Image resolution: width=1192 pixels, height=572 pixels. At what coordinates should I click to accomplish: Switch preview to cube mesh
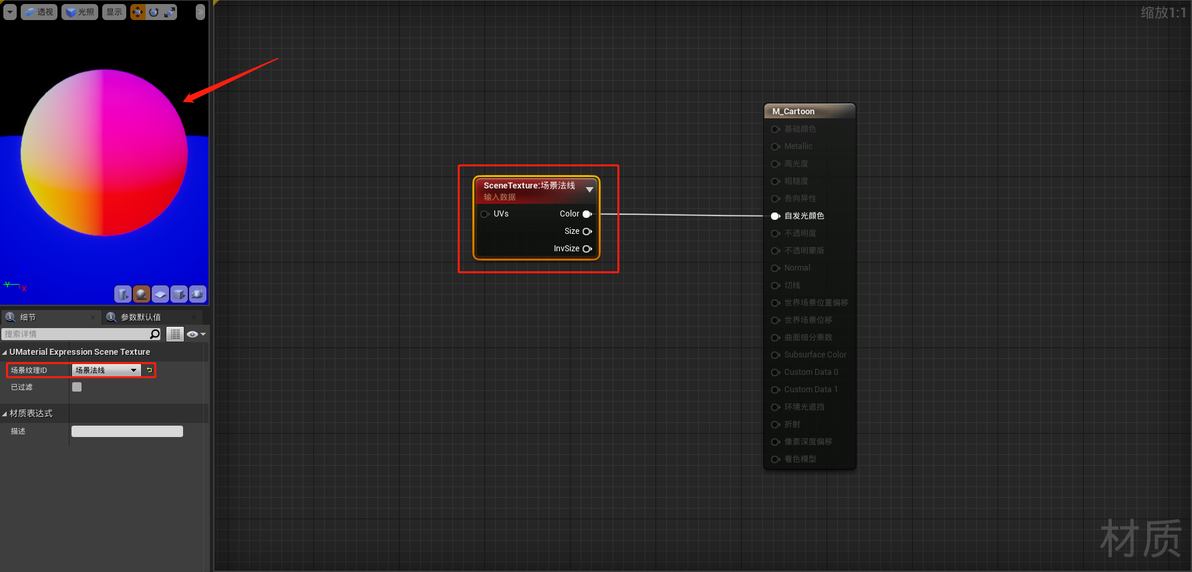(x=179, y=294)
